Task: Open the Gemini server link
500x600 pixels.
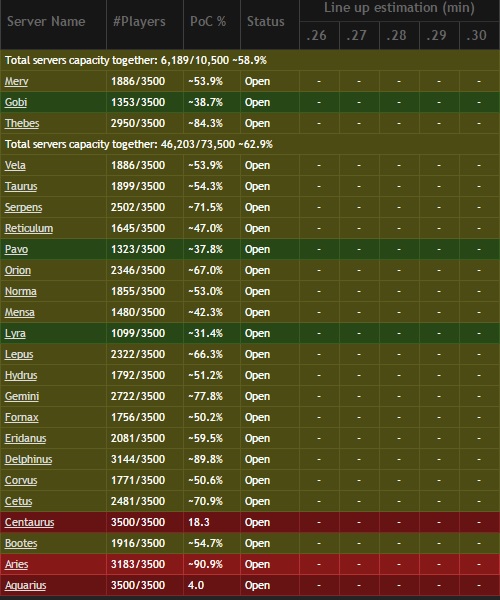Action: click(22, 396)
